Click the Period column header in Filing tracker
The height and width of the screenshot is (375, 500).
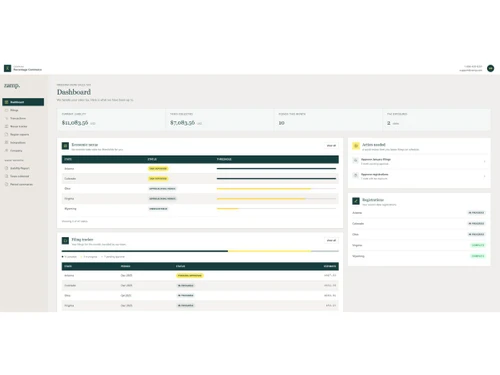(125, 266)
